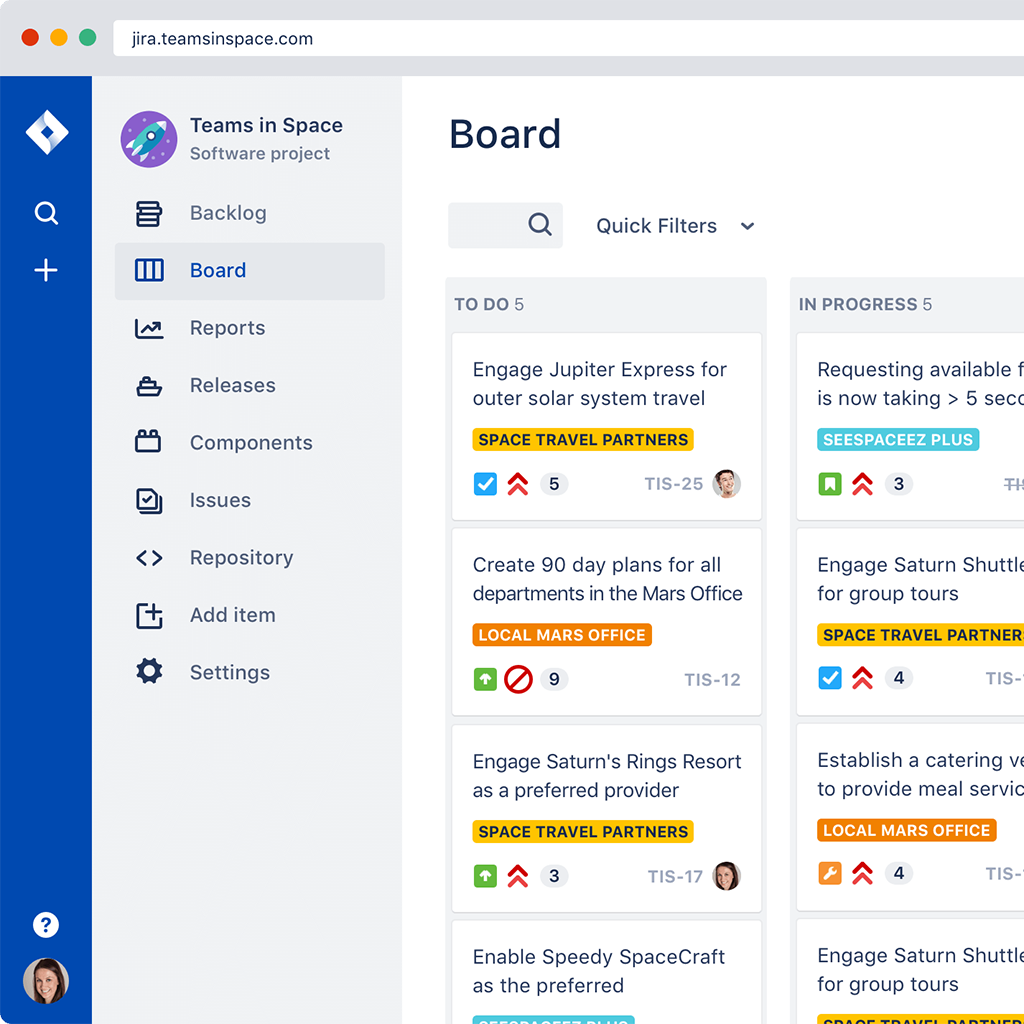
Task: Click the blocked priority icon on TIS-12
Action: [518, 680]
